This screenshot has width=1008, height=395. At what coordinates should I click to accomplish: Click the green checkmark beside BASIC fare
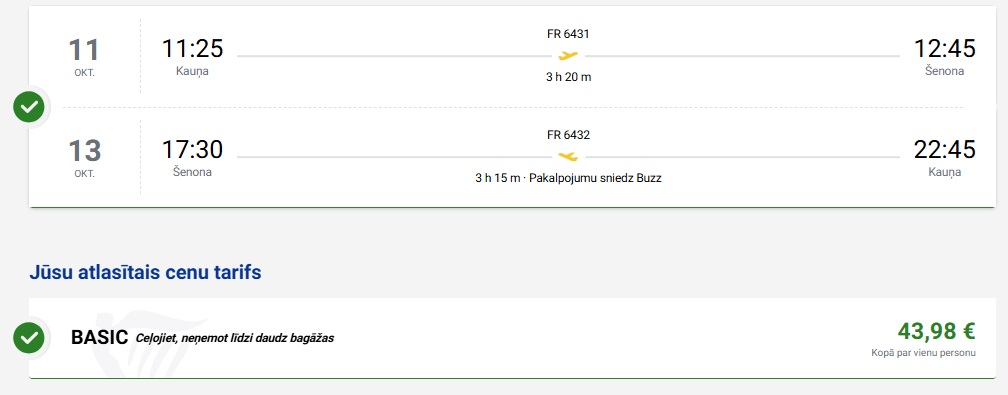(x=29, y=337)
